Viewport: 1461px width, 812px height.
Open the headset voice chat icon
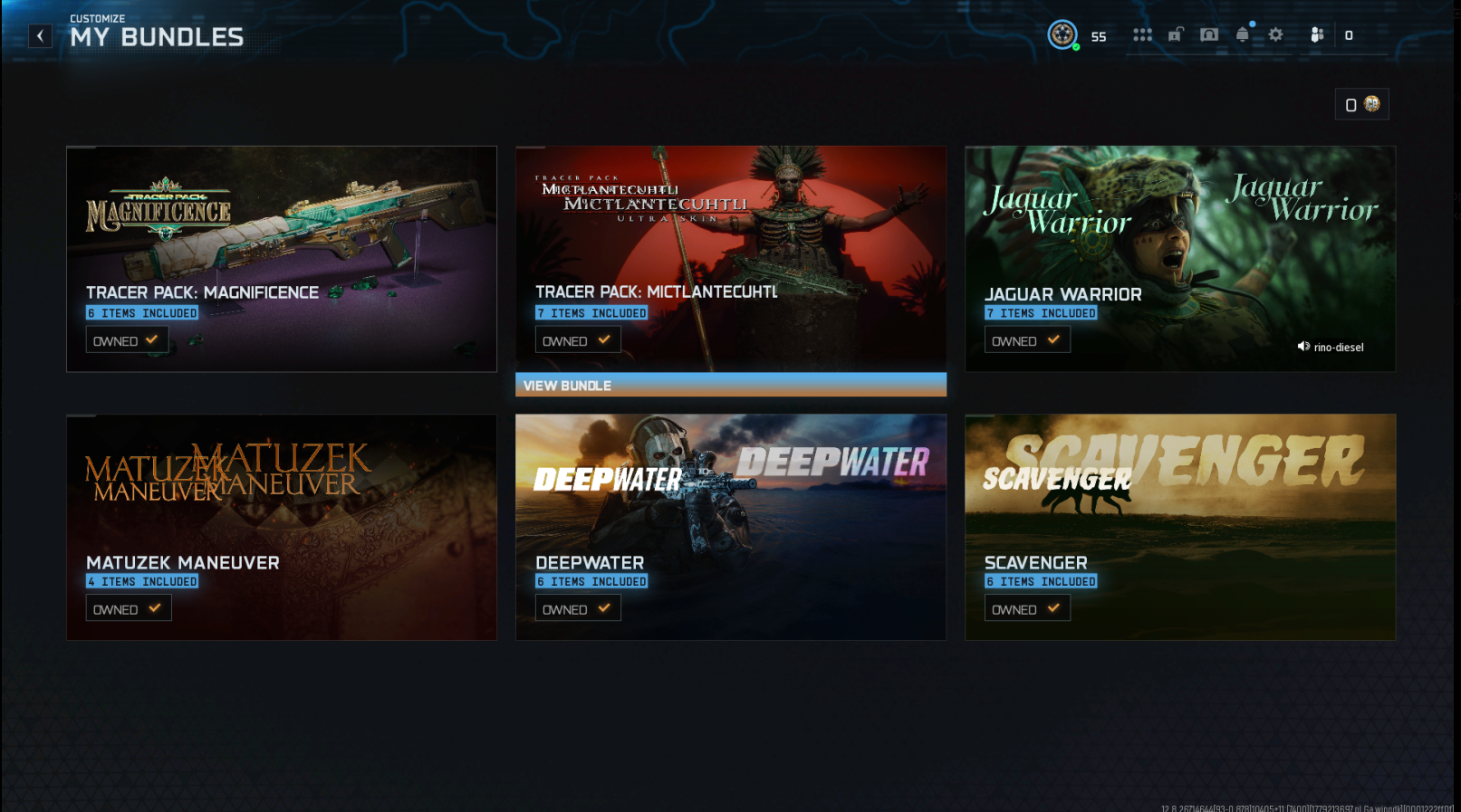pyautogui.click(x=1209, y=35)
